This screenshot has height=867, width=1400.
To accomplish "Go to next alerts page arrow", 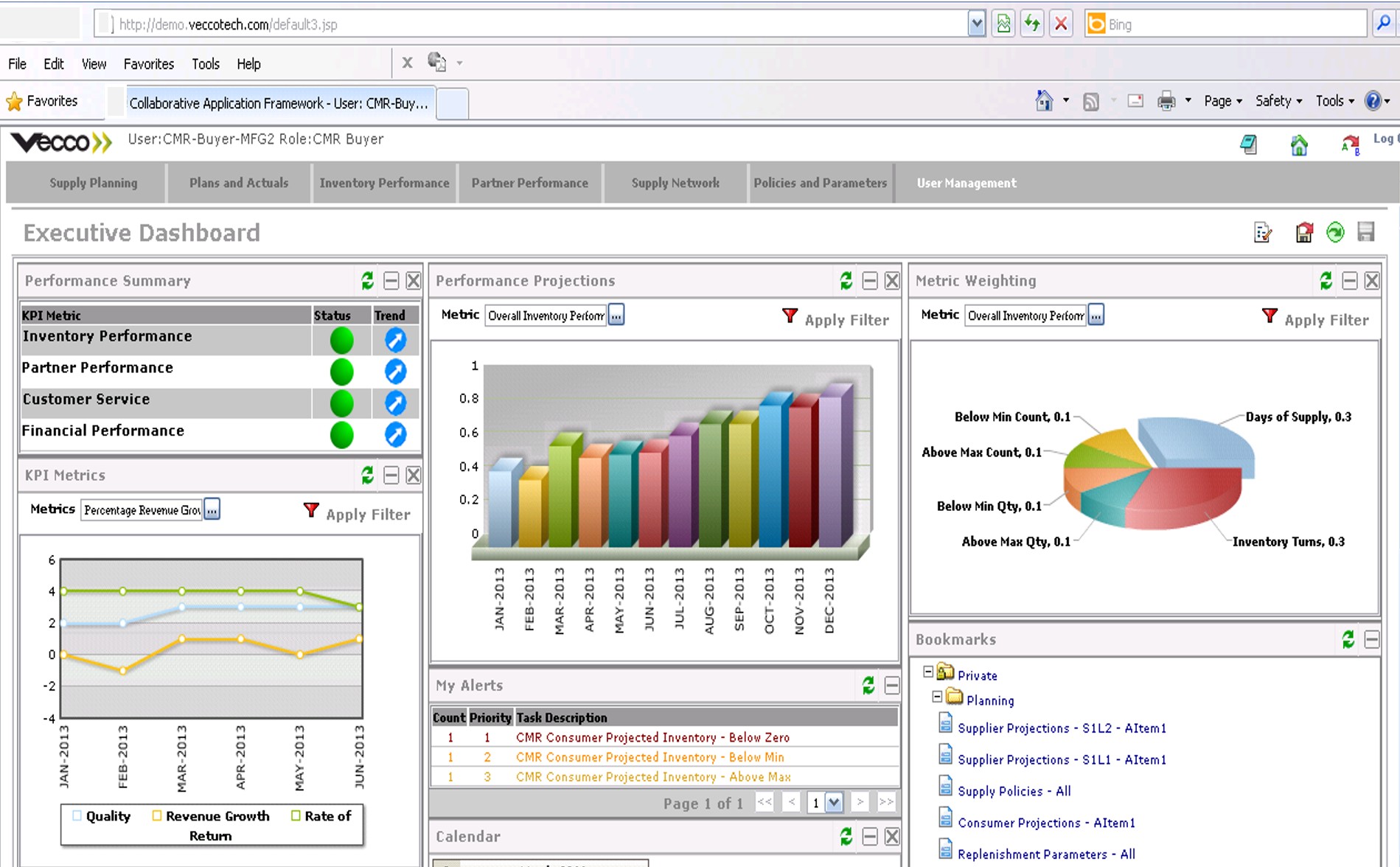I will tap(860, 802).
